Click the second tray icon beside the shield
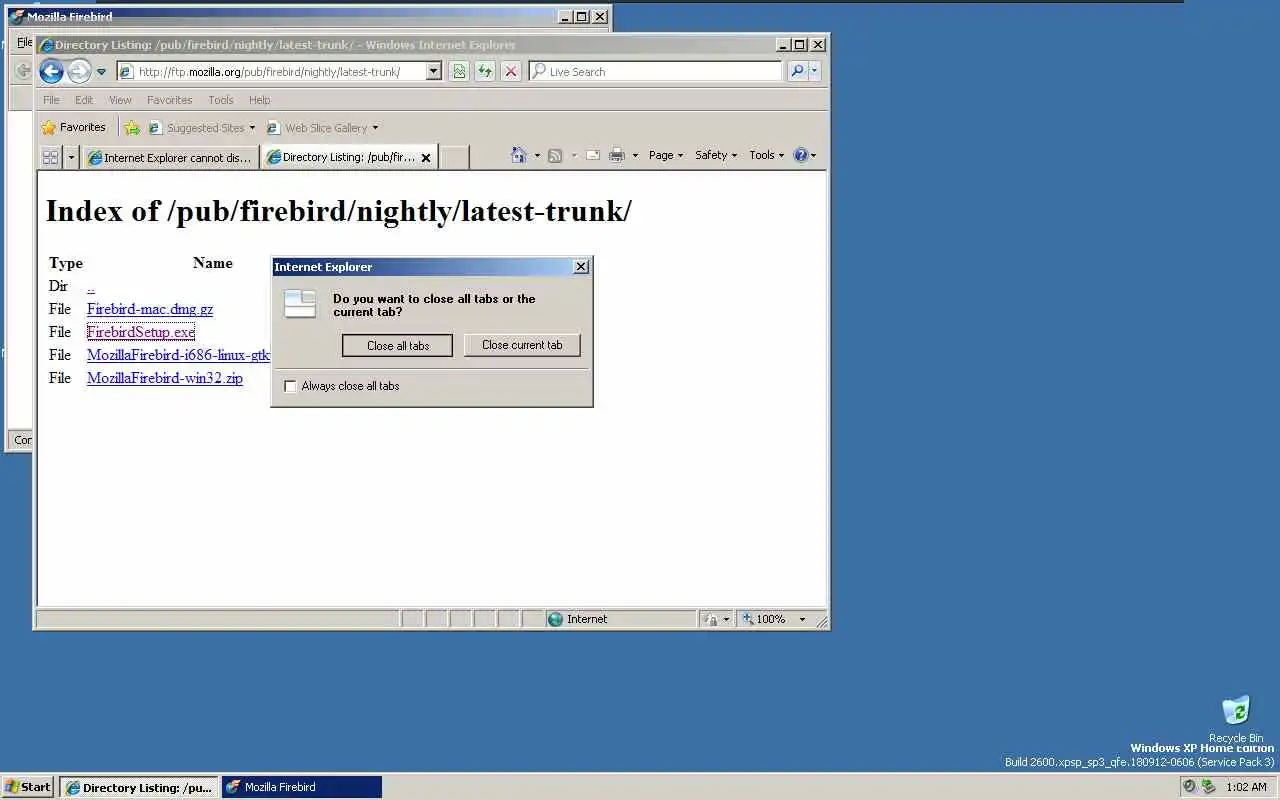Screen dimensions: 1280x800 click(1208, 787)
